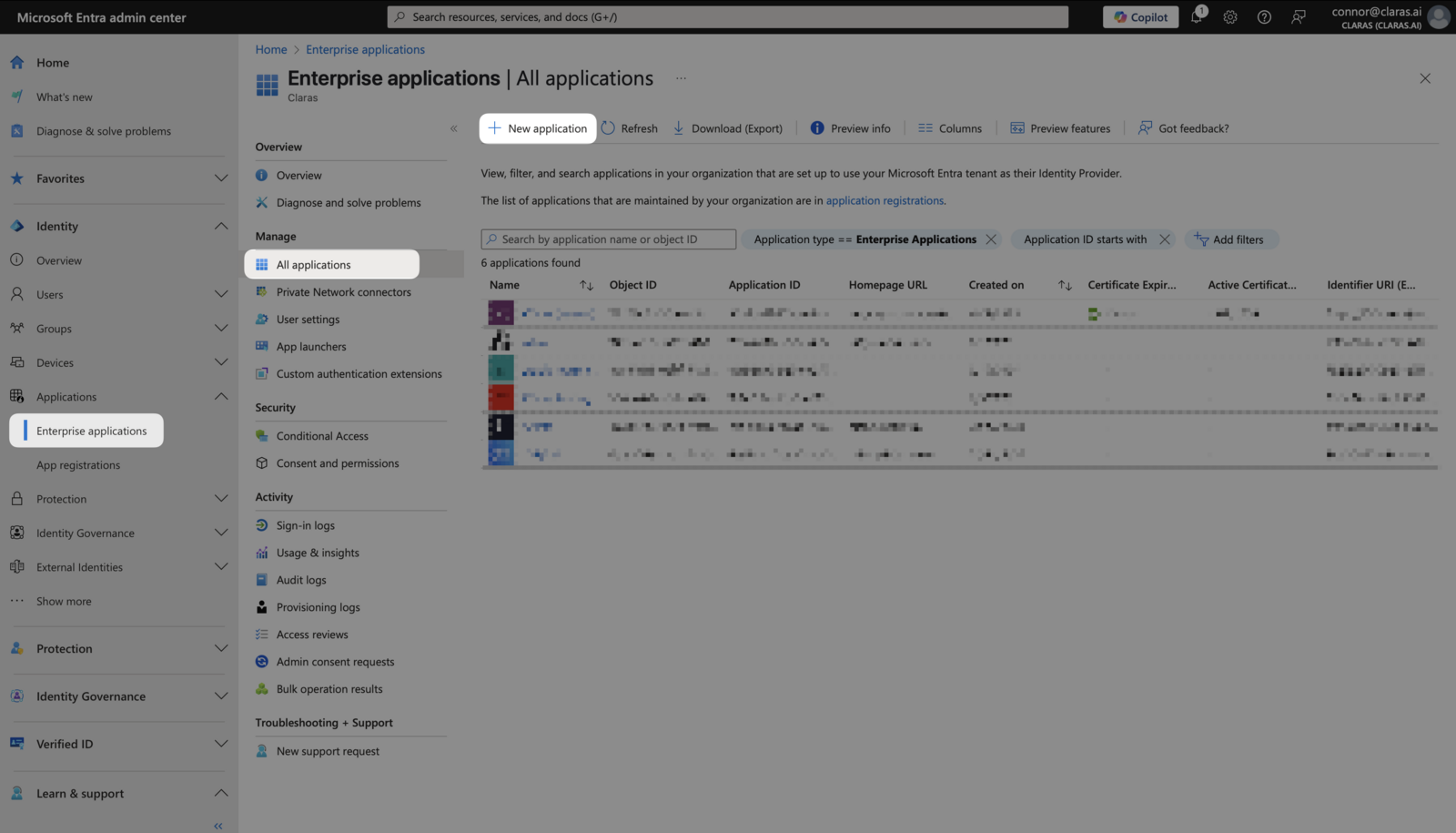Open Private Network connectors

(x=344, y=292)
